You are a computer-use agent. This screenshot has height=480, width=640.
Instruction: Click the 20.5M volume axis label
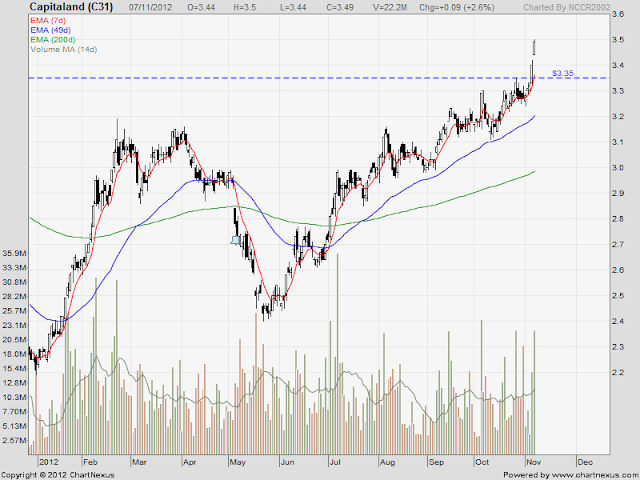[x=14, y=340]
